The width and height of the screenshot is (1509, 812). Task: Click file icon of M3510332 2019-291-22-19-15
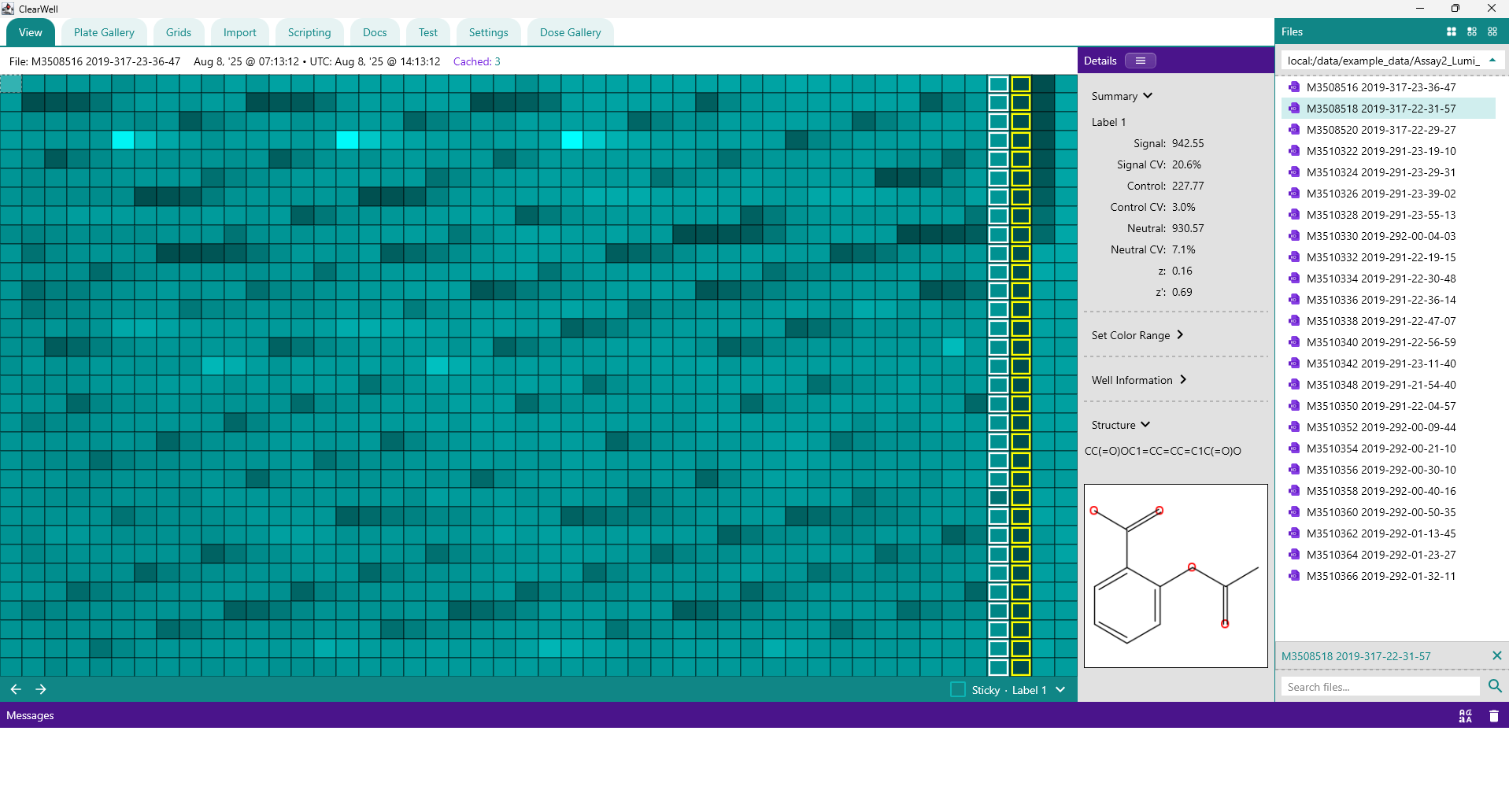click(1294, 257)
